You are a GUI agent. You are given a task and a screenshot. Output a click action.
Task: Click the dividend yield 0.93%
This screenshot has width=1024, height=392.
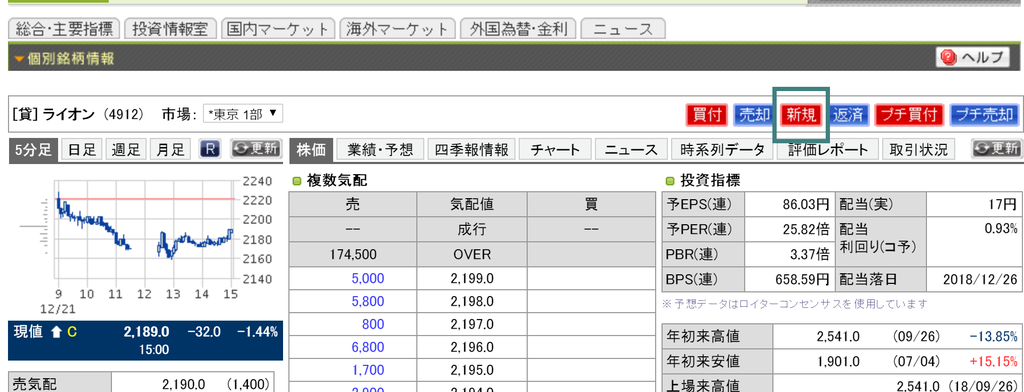(1000, 229)
